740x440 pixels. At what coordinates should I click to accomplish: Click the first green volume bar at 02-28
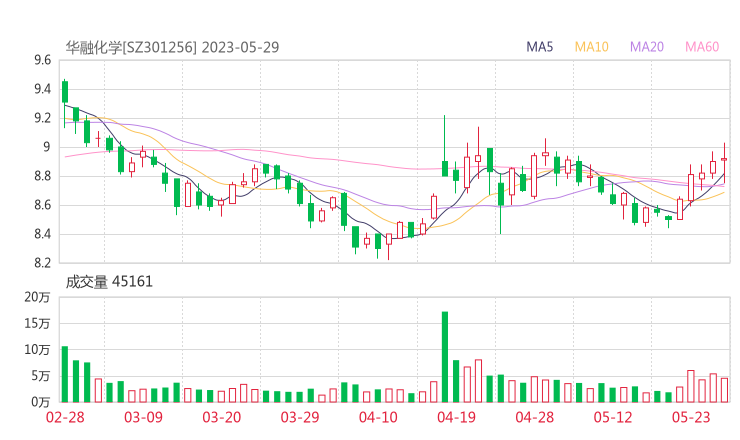click(65, 374)
